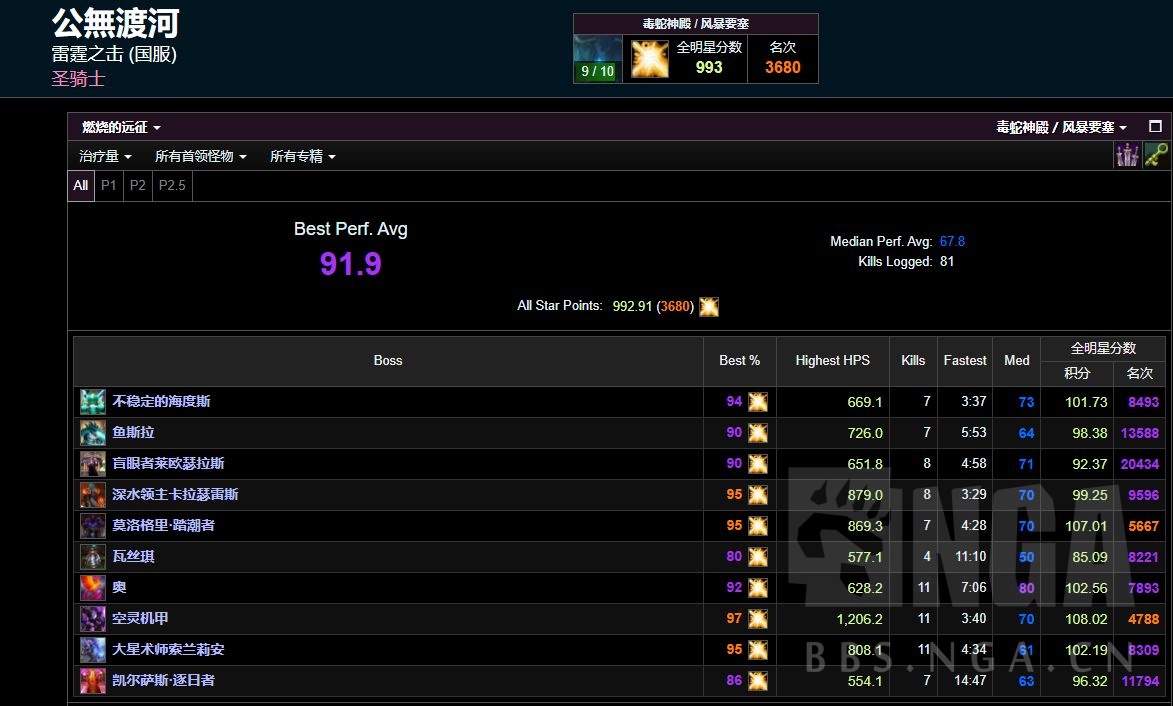The image size is (1173, 706).
Task: Click all-star icon in 空灵机甲 row
Action: click(758, 619)
